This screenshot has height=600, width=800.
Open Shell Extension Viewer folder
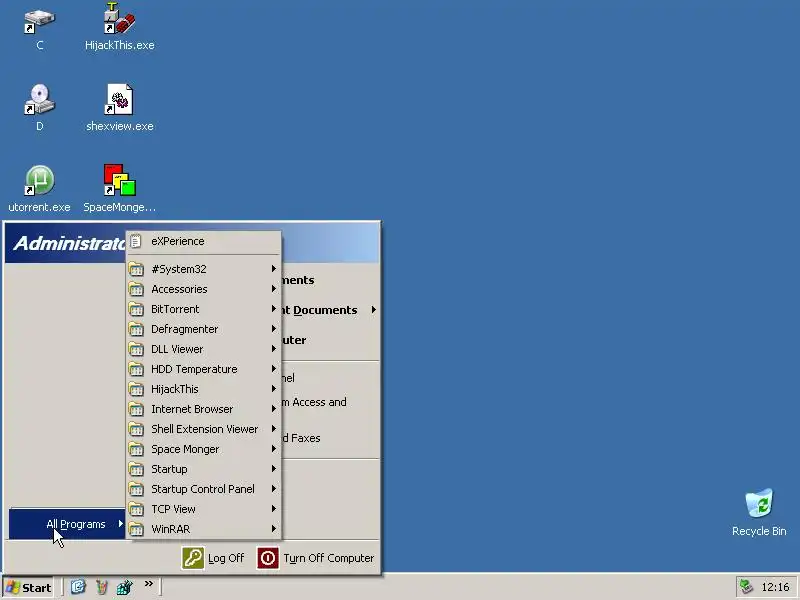tap(204, 429)
